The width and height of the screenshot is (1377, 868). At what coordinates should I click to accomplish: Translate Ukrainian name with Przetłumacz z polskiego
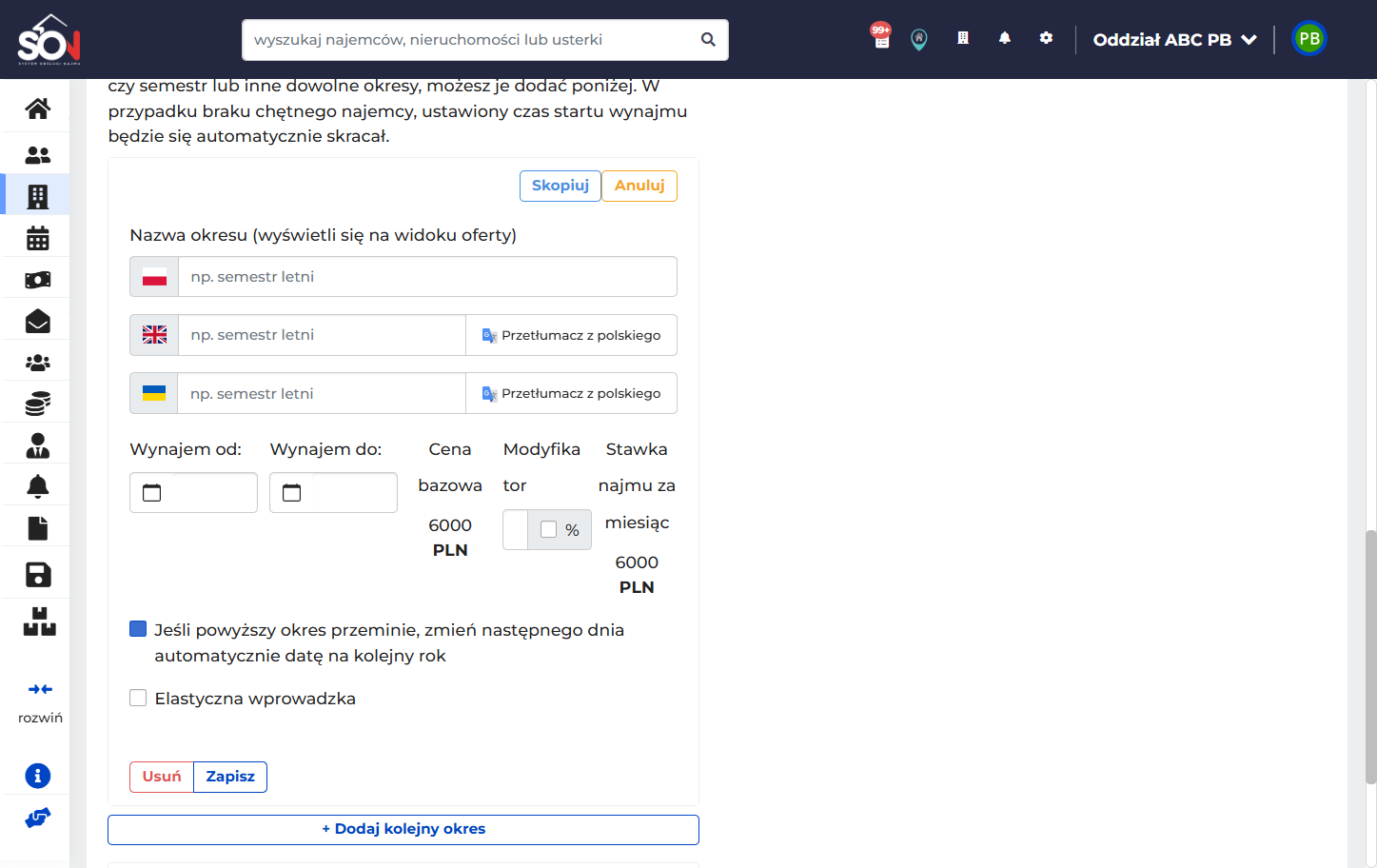pos(571,393)
